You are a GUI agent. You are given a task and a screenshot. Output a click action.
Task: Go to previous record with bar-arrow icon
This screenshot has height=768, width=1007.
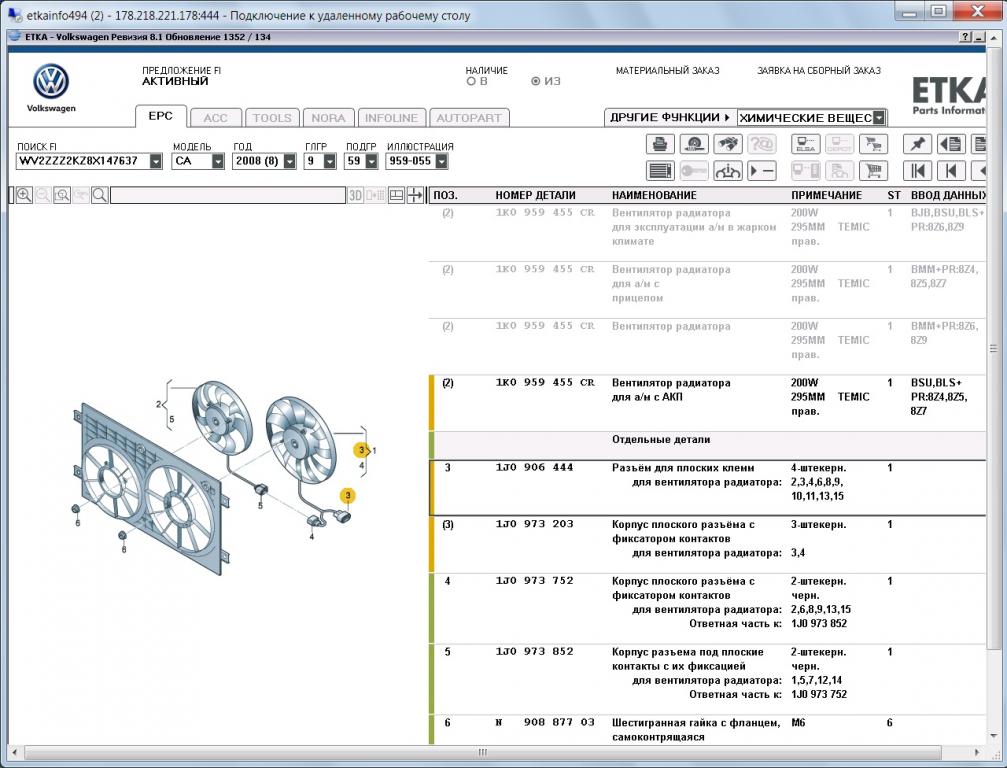[951, 171]
